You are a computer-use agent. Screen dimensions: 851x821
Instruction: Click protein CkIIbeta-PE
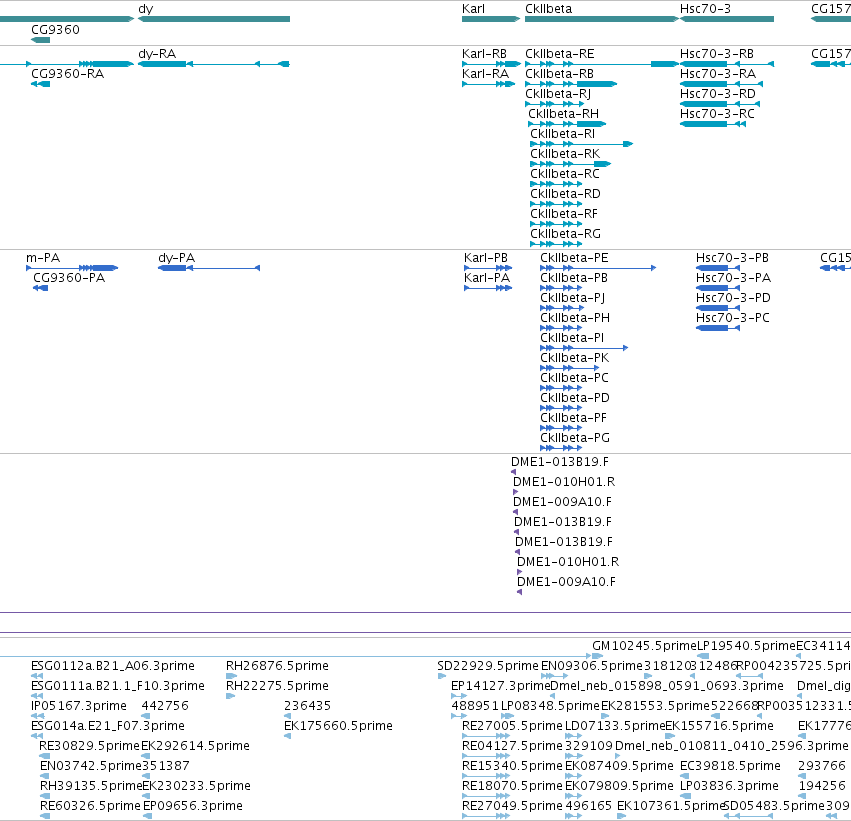pyautogui.click(x=598, y=268)
